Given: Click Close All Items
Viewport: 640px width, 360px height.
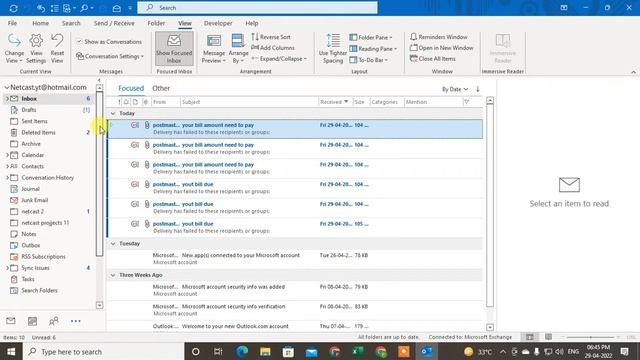Looking at the screenshot, I should click(x=433, y=59).
